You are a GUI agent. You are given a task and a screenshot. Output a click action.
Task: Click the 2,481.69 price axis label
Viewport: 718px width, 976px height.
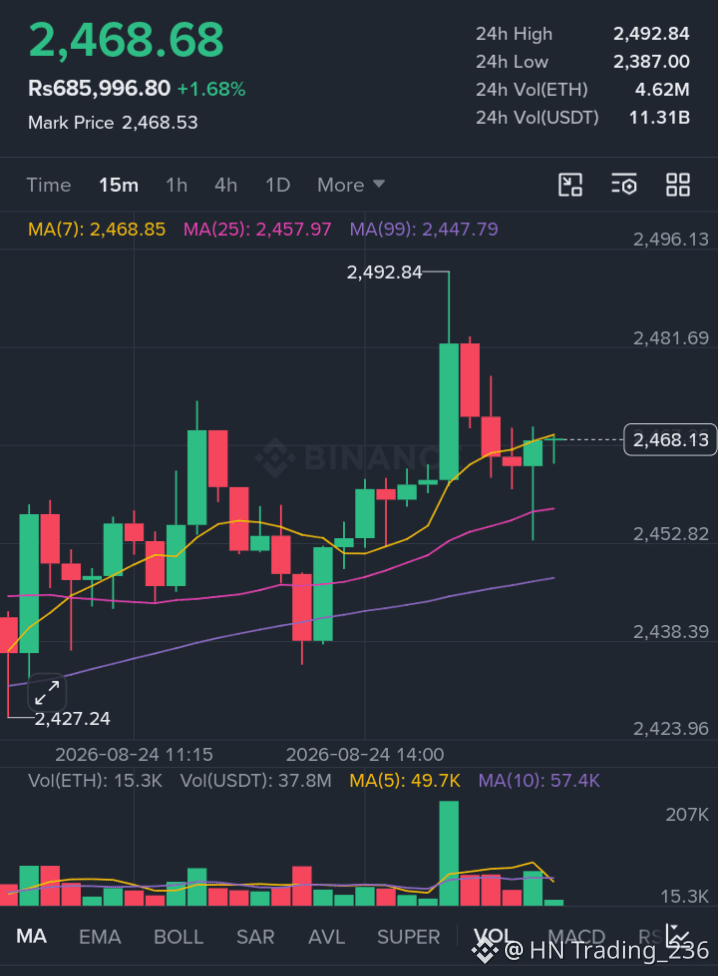(x=671, y=339)
